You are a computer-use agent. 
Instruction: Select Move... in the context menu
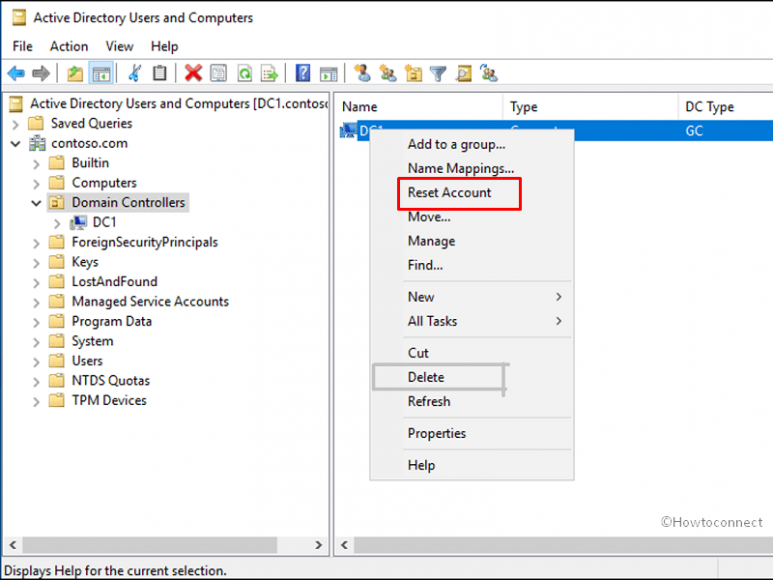pyautogui.click(x=472, y=217)
